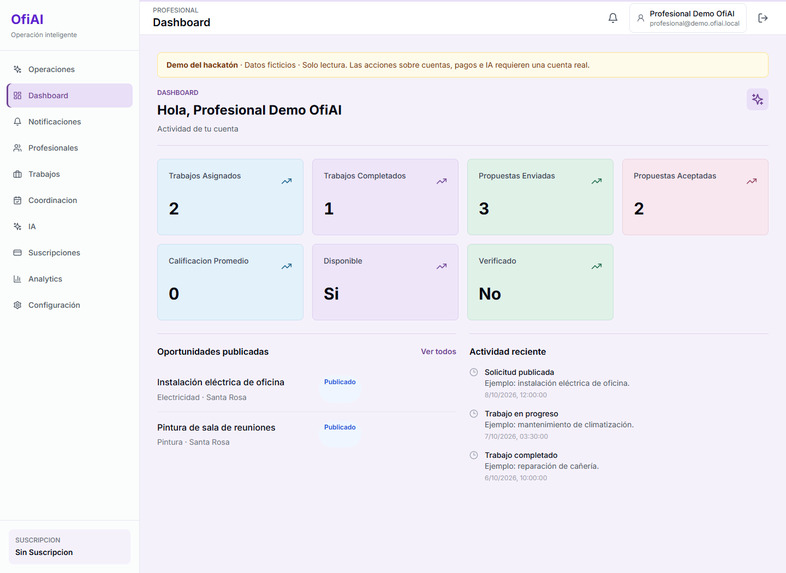Click the Profesionales people icon in sidebar
This screenshot has height=573, width=786.
[x=18, y=148]
